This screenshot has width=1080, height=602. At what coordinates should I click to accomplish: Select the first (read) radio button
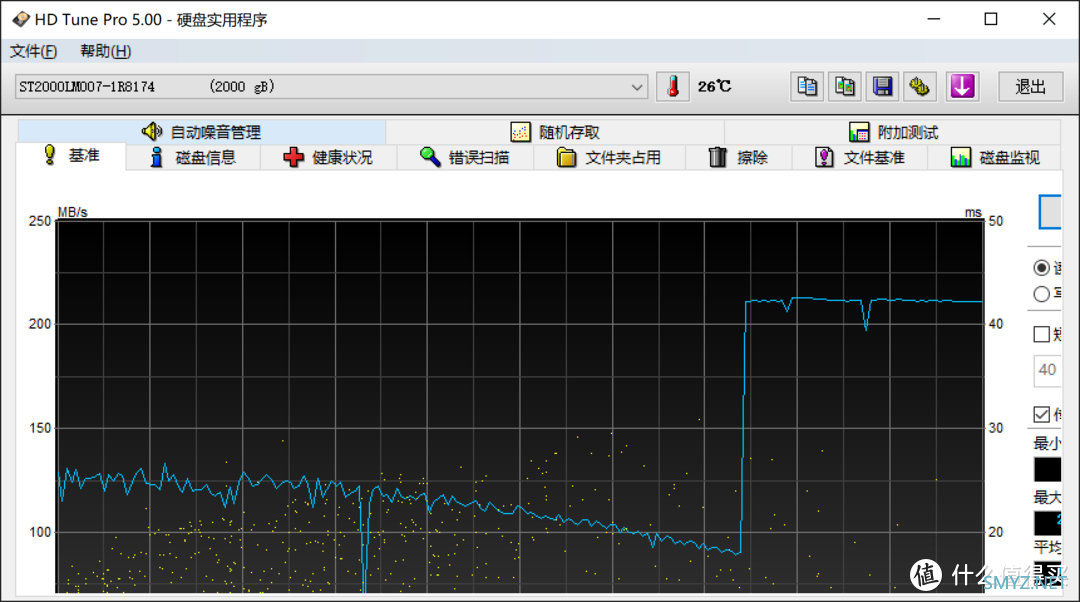tap(1041, 268)
